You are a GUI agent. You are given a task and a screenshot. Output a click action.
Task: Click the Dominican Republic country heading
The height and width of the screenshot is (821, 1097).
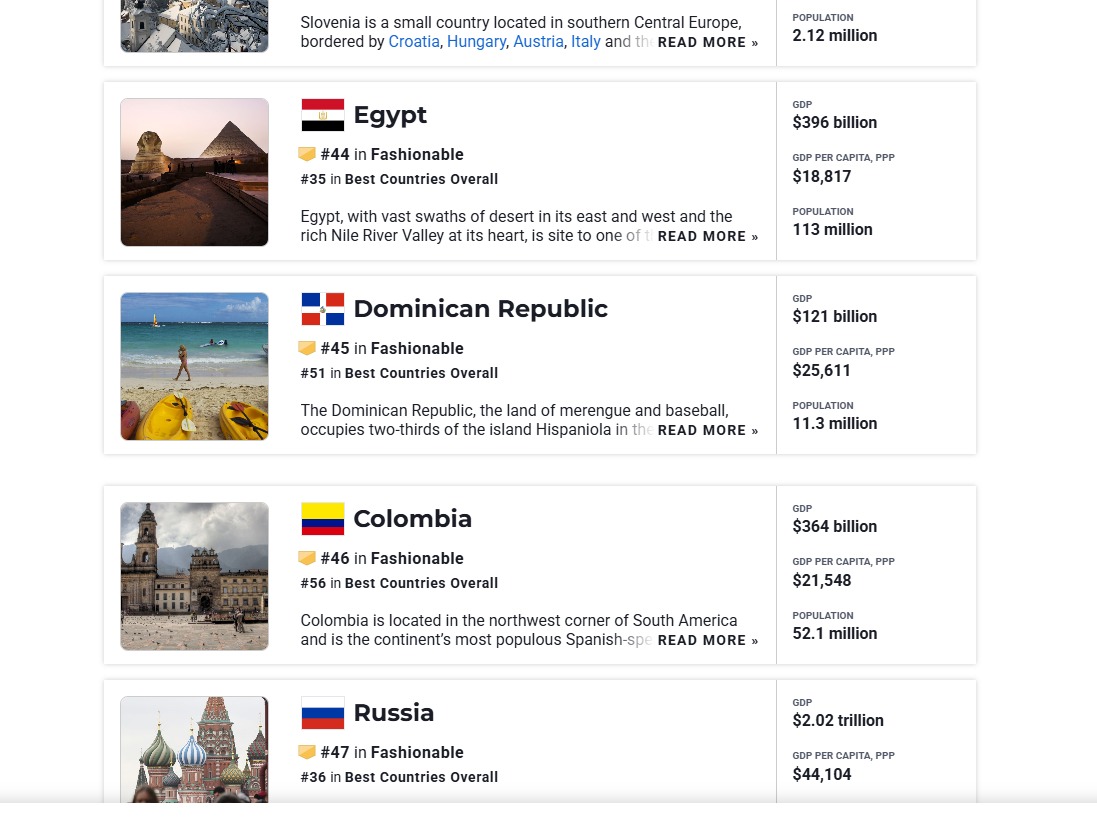pyautogui.click(x=480, y=309)
